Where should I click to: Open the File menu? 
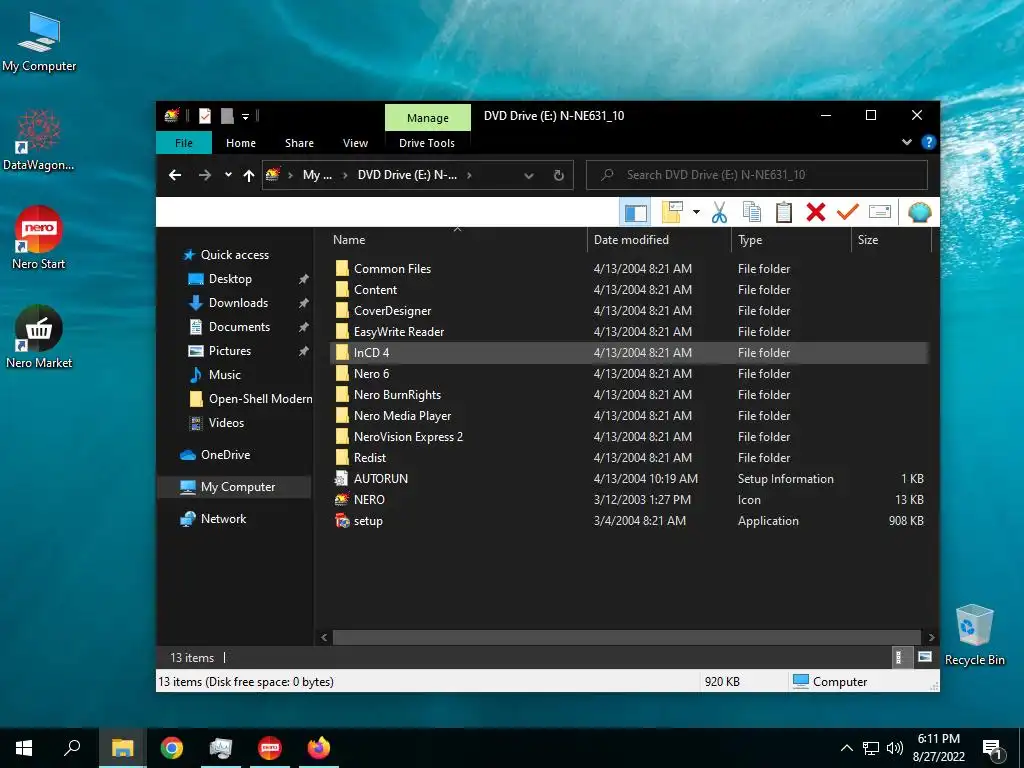tap(184, 143)
